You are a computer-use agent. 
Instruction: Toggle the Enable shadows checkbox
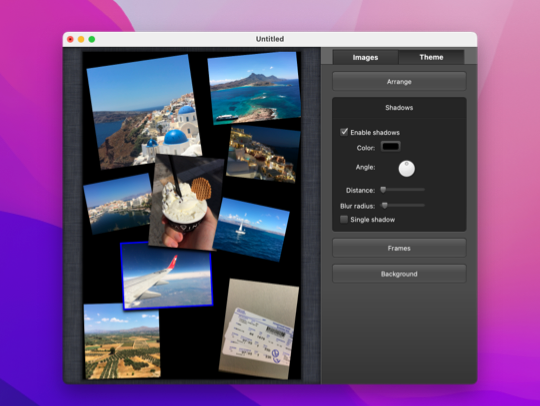coord(344,132)
